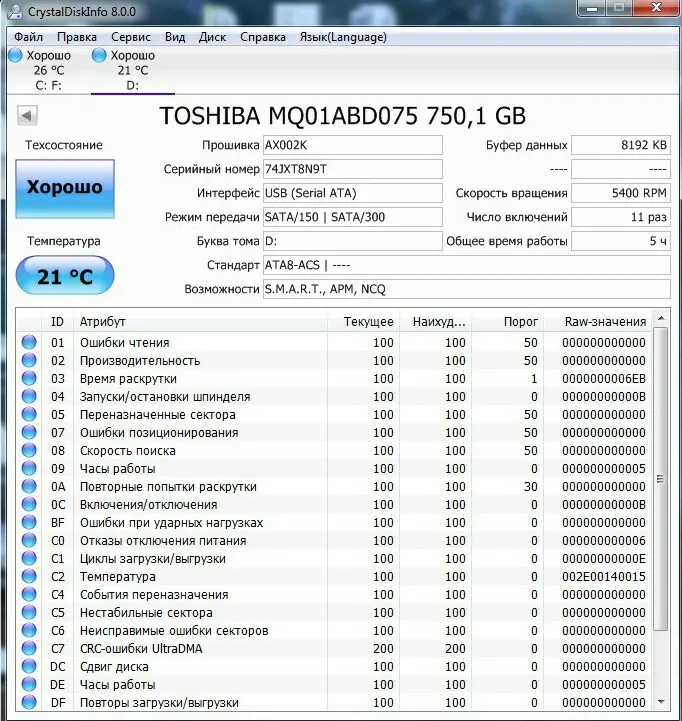Click the scrollbar down arrow in attribute list

pyautogui.click(x=661, y=702)
